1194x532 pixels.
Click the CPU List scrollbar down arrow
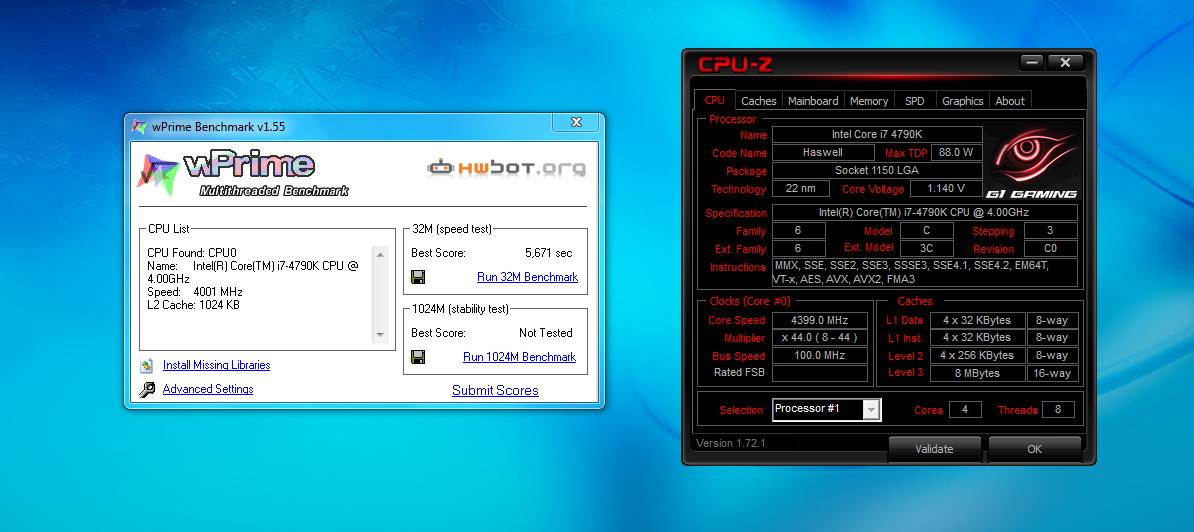click(381, 335)
